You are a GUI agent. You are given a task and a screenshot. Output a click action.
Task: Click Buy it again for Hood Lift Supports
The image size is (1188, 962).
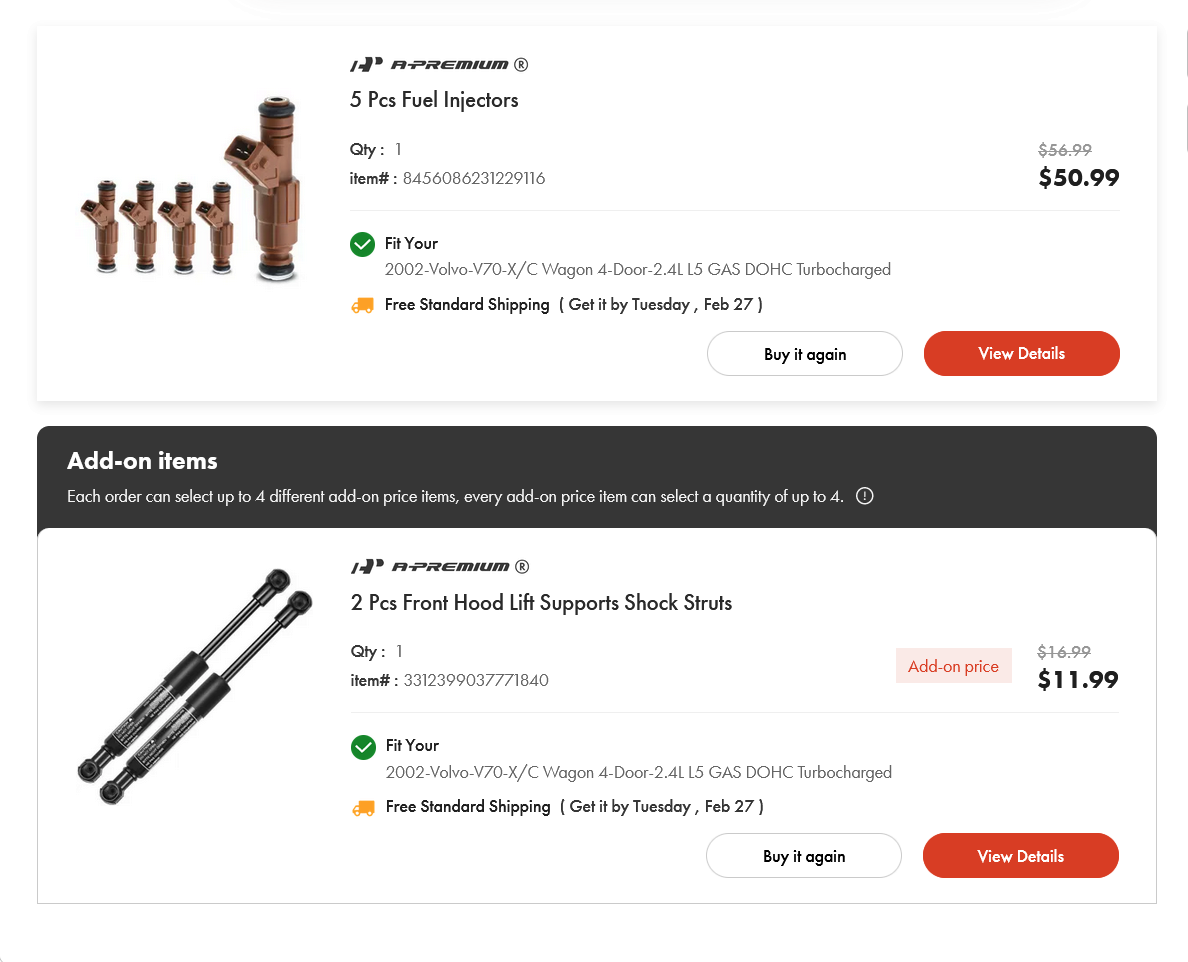pos(803,856)
